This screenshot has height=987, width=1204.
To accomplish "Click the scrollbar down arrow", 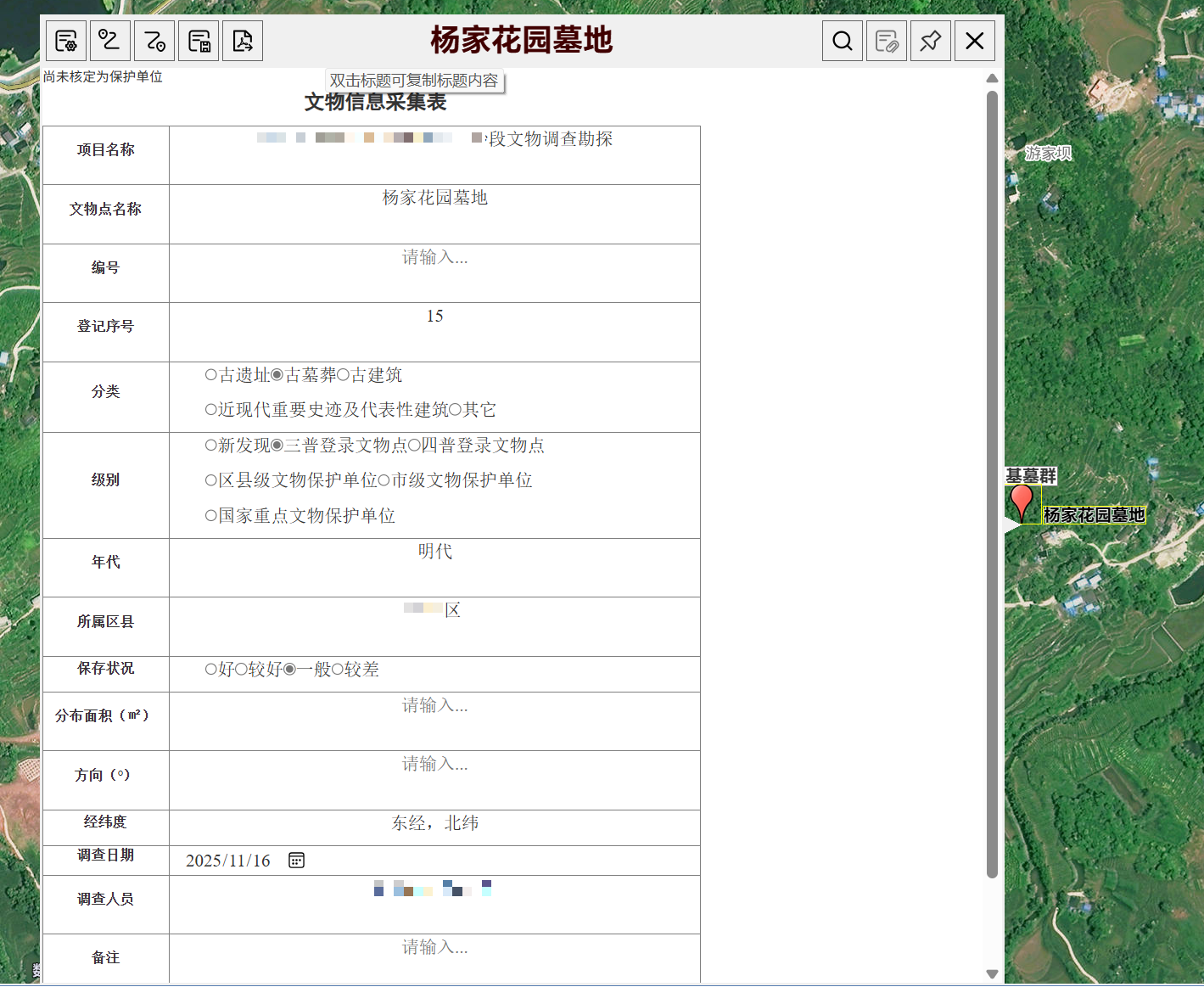I will click(x=992, y=974).
